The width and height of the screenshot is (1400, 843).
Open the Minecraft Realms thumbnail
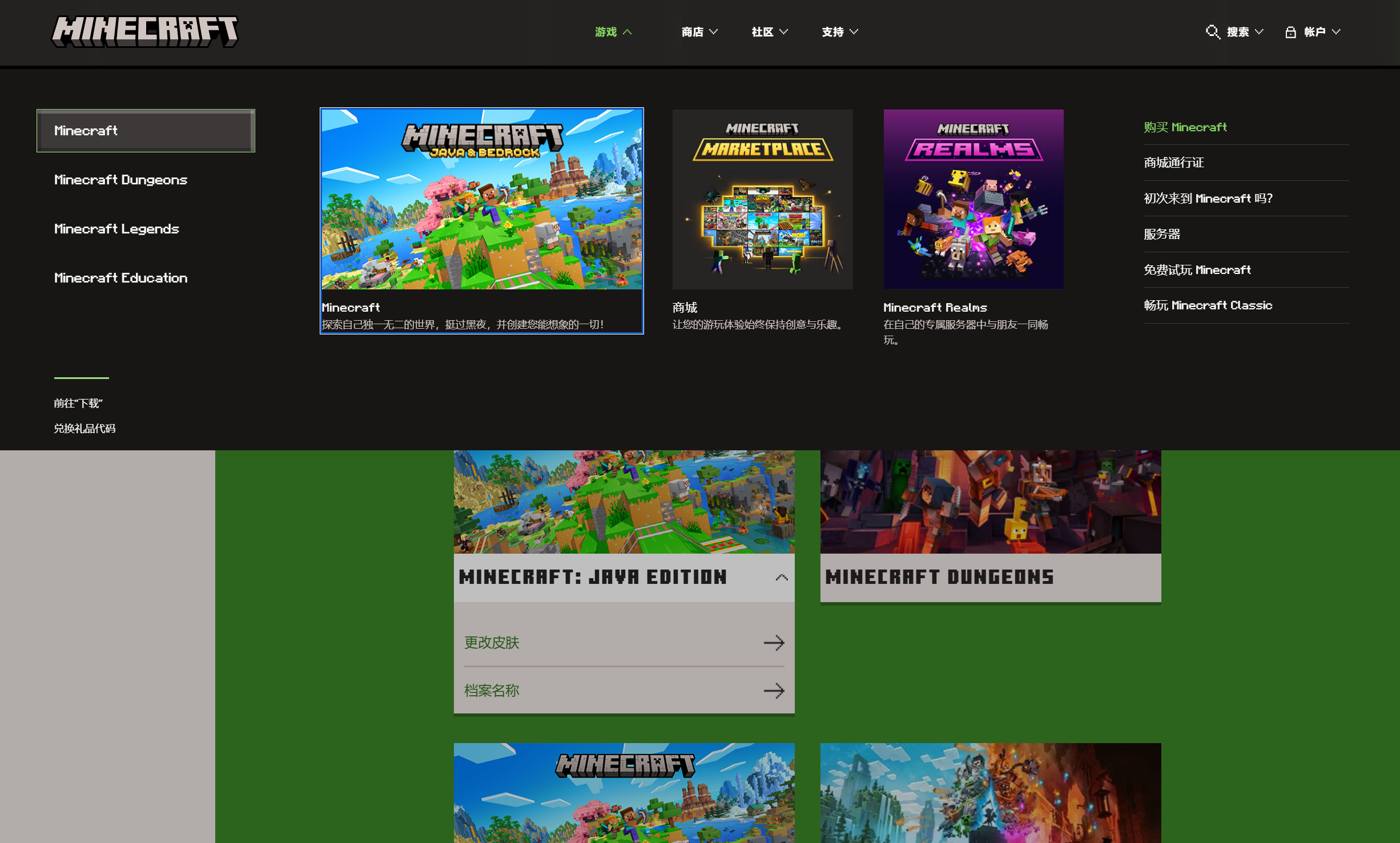[x=973, y=199]
